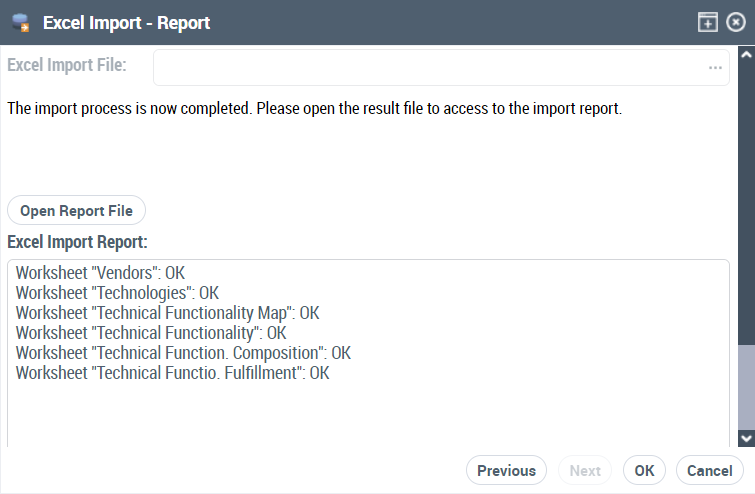This screenshot has height=494, width=755.
Task: Cancel the Excel import dialog
Action: pos(710,470)
